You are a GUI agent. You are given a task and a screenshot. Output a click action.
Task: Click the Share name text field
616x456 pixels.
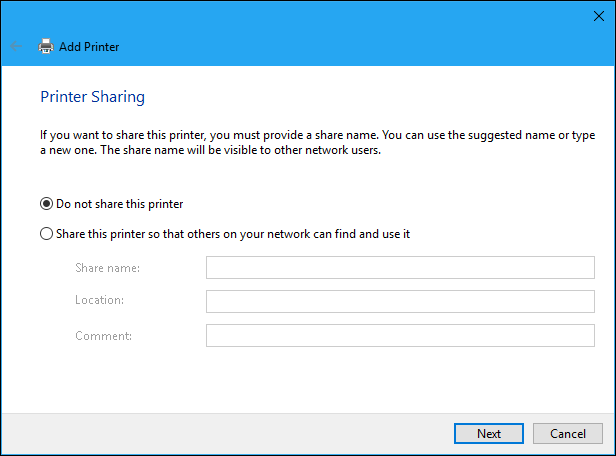click(400, 267)
